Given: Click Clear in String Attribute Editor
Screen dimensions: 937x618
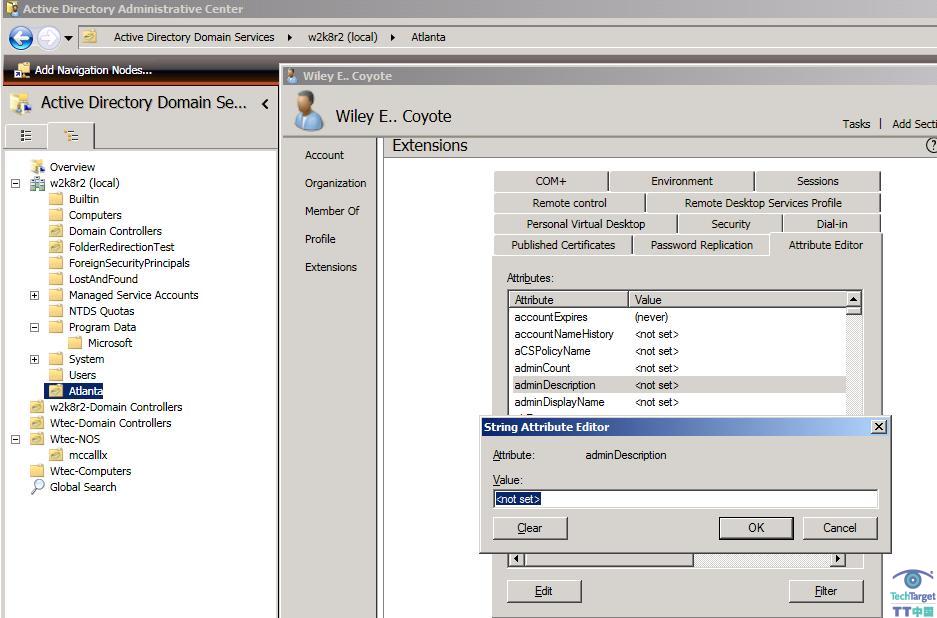Looking at the screenshot, I should (530, 528).
